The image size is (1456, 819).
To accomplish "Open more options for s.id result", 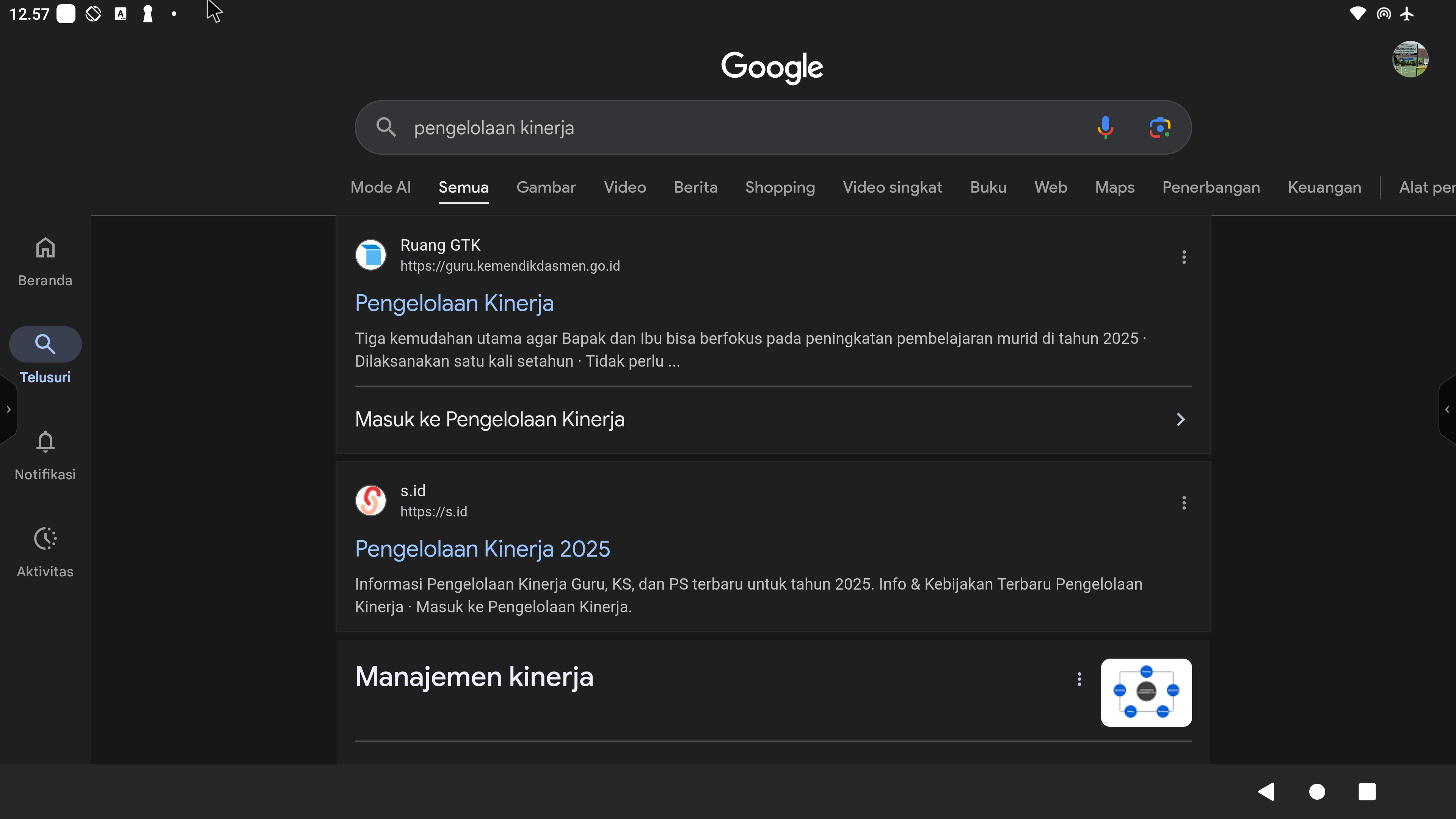I will click(1183, 502).
